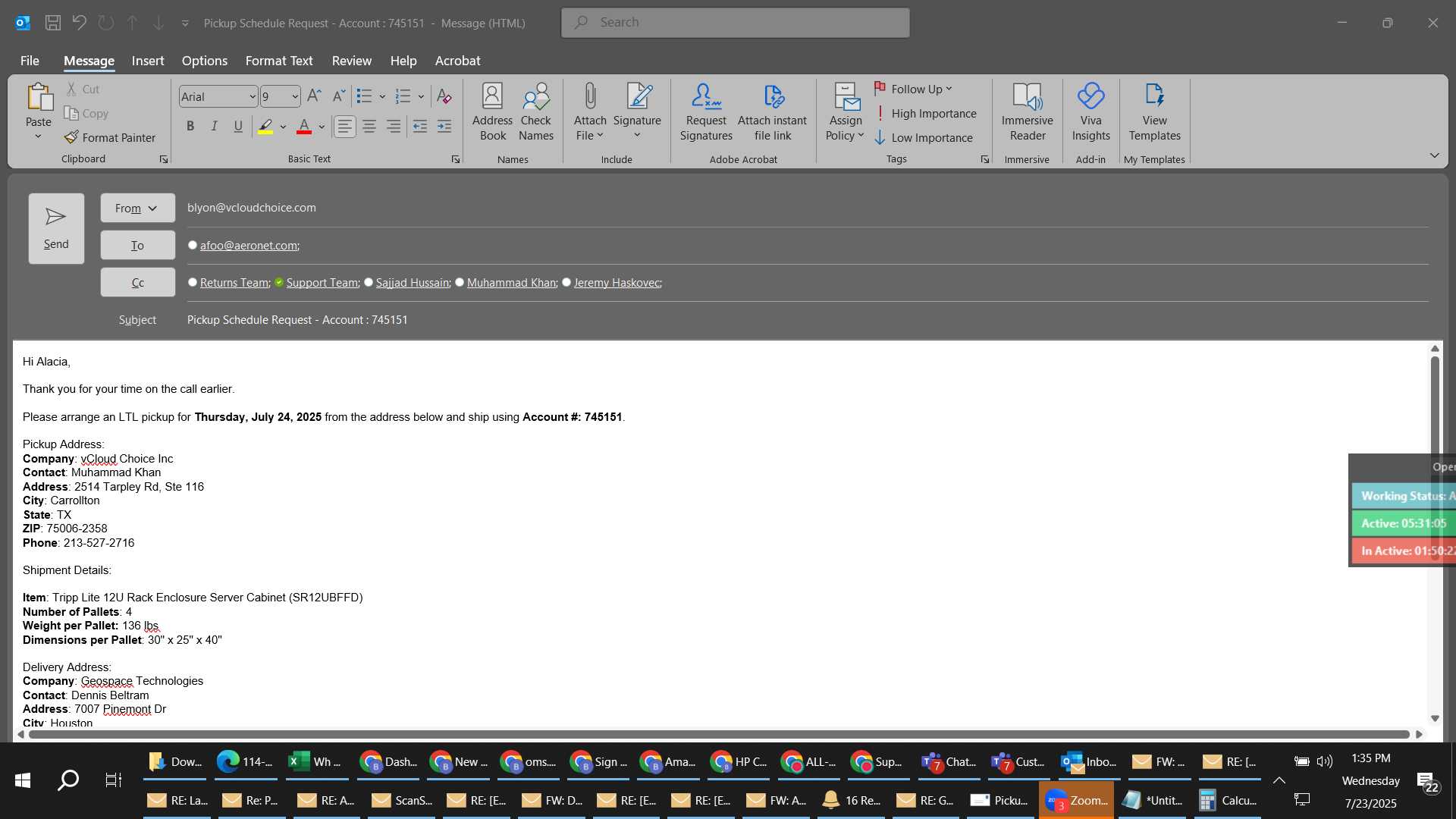The height and width of the screenshot is (819, 1456).
Task: Apply italic formatting
Action: 214,126
